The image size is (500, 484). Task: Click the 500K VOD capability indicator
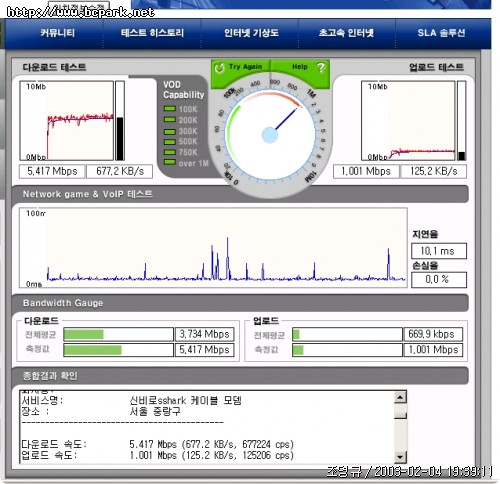point(170,141)
